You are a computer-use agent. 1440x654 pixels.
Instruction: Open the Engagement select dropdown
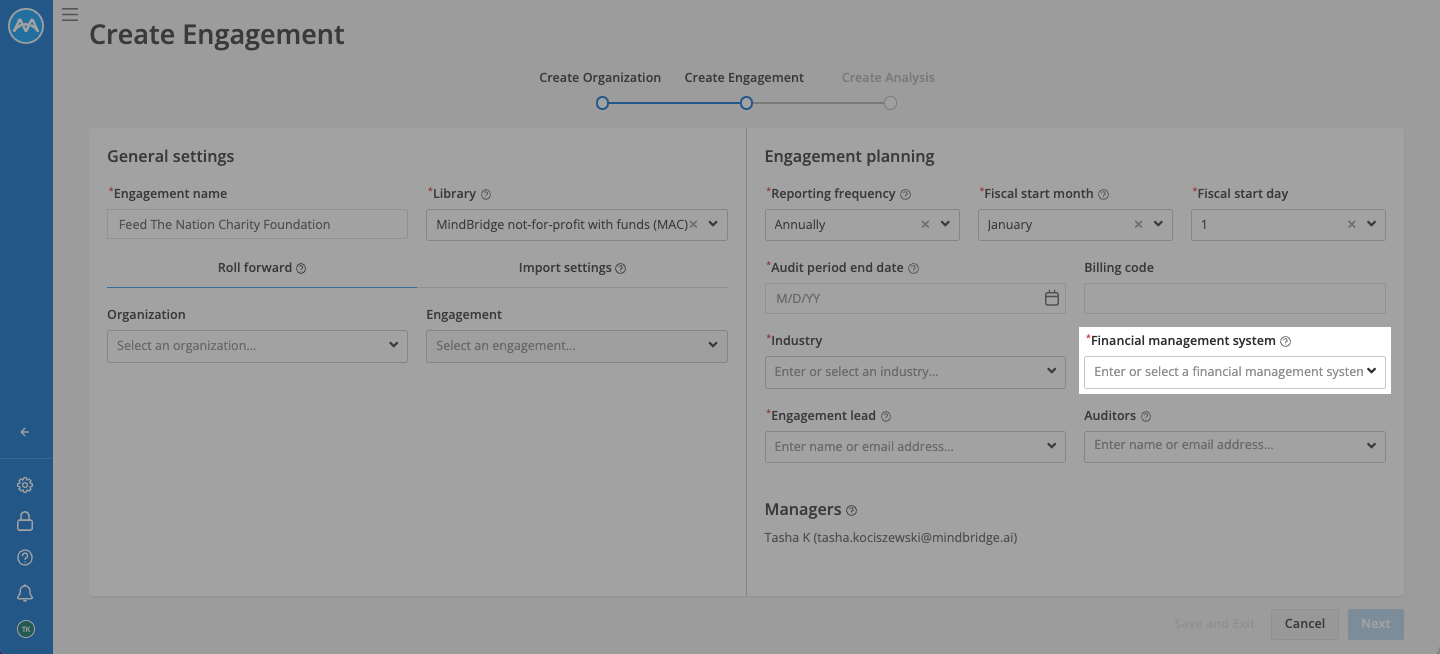[x=577, y=346]
